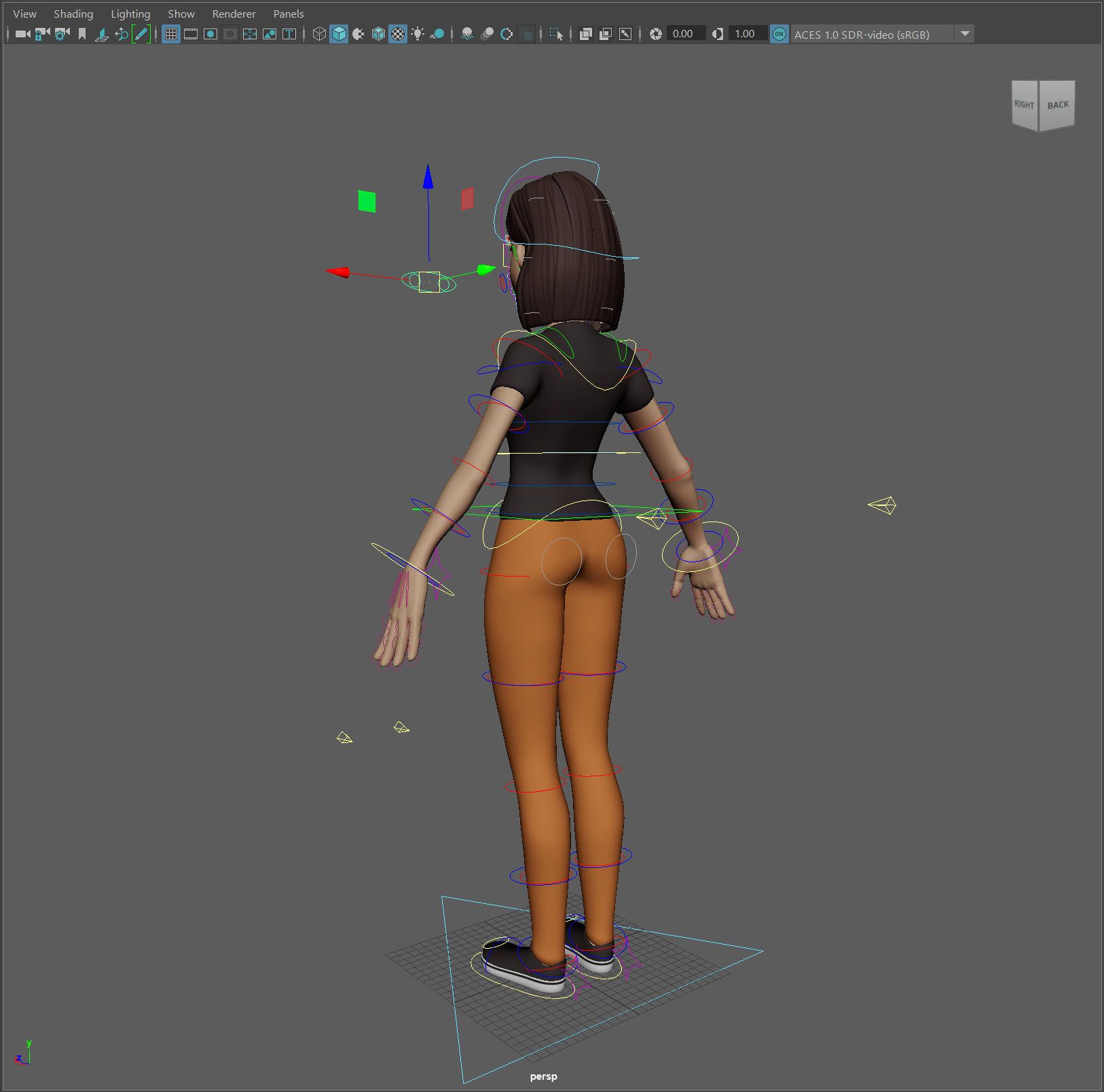The width and height of the screenshot is (1104, 1092).
Task: Toggle the Field Chart overlay
Action: [x=250, y=34]
